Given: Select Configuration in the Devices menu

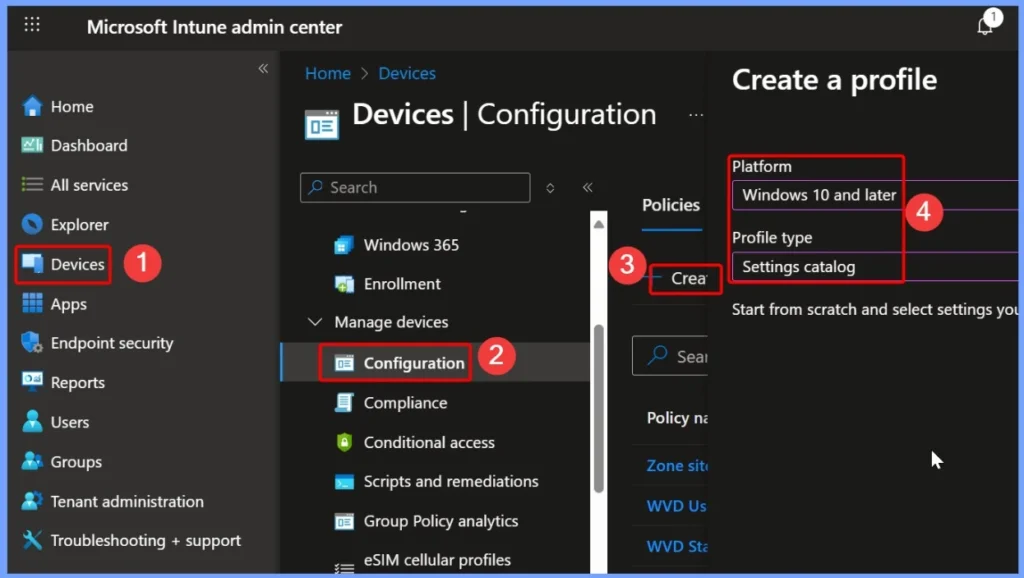Looking at the screenshot, I should point(413,363).
